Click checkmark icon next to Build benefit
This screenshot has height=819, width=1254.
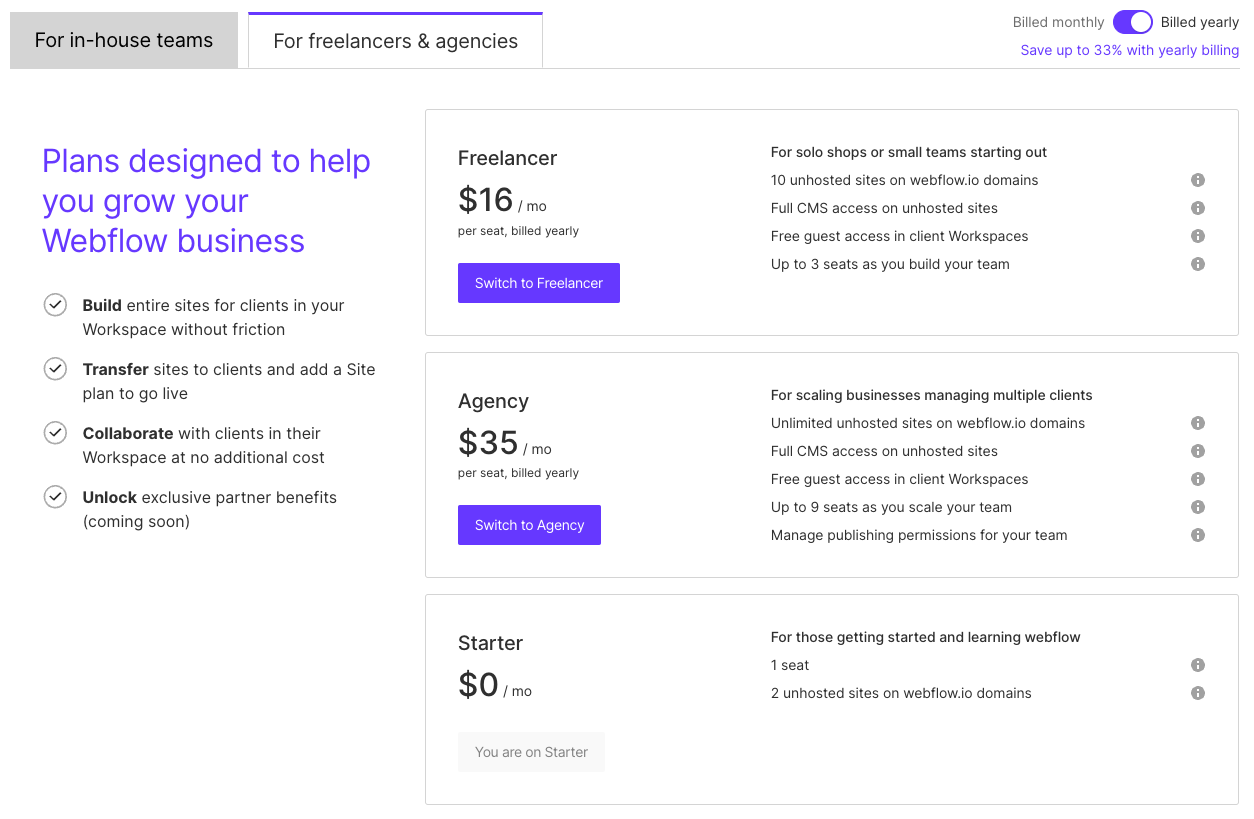click(55, 304)
